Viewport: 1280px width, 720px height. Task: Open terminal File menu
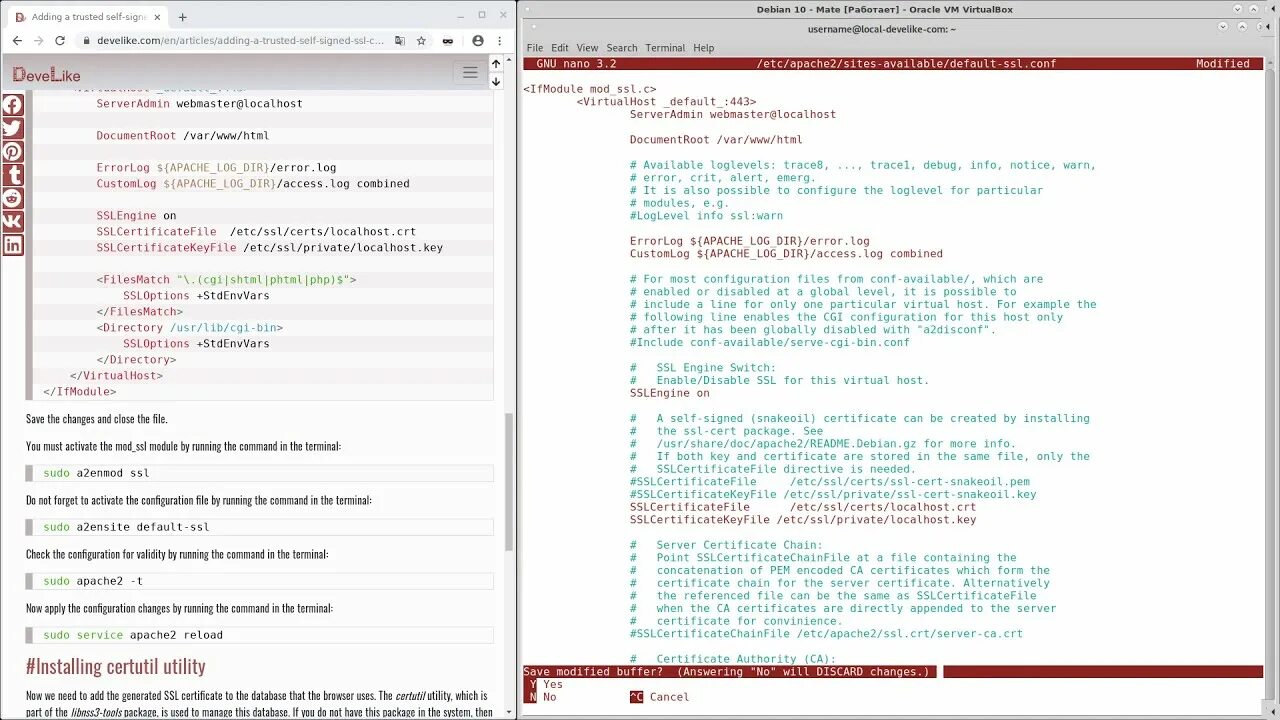point(535,48)
